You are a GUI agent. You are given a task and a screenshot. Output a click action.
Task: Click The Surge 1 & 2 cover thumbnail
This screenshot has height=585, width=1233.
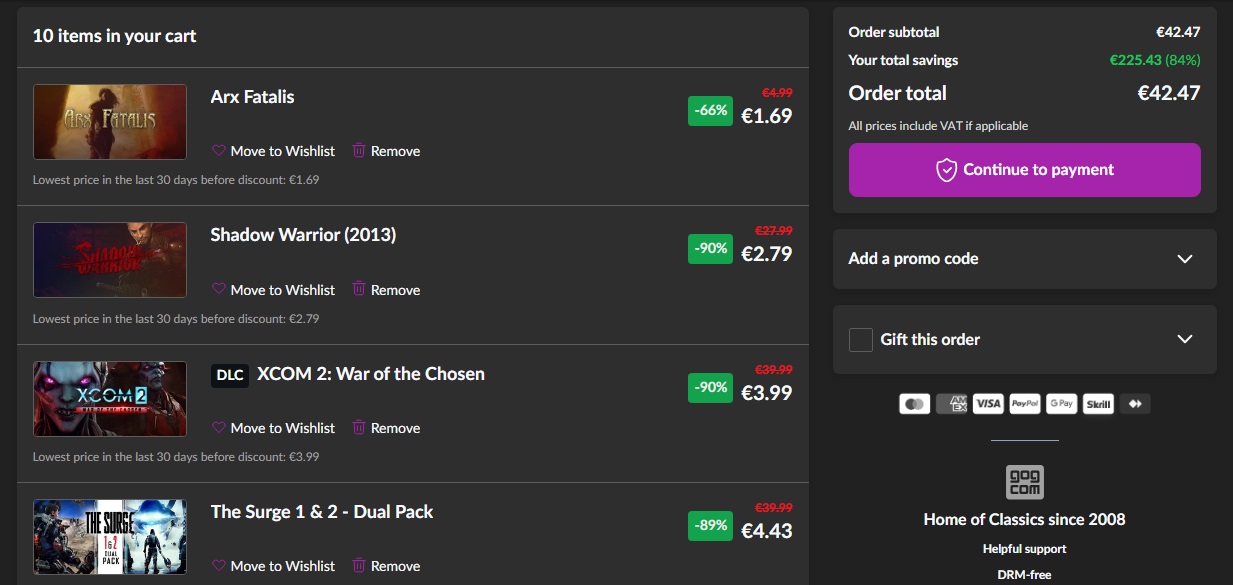[110, 537]
